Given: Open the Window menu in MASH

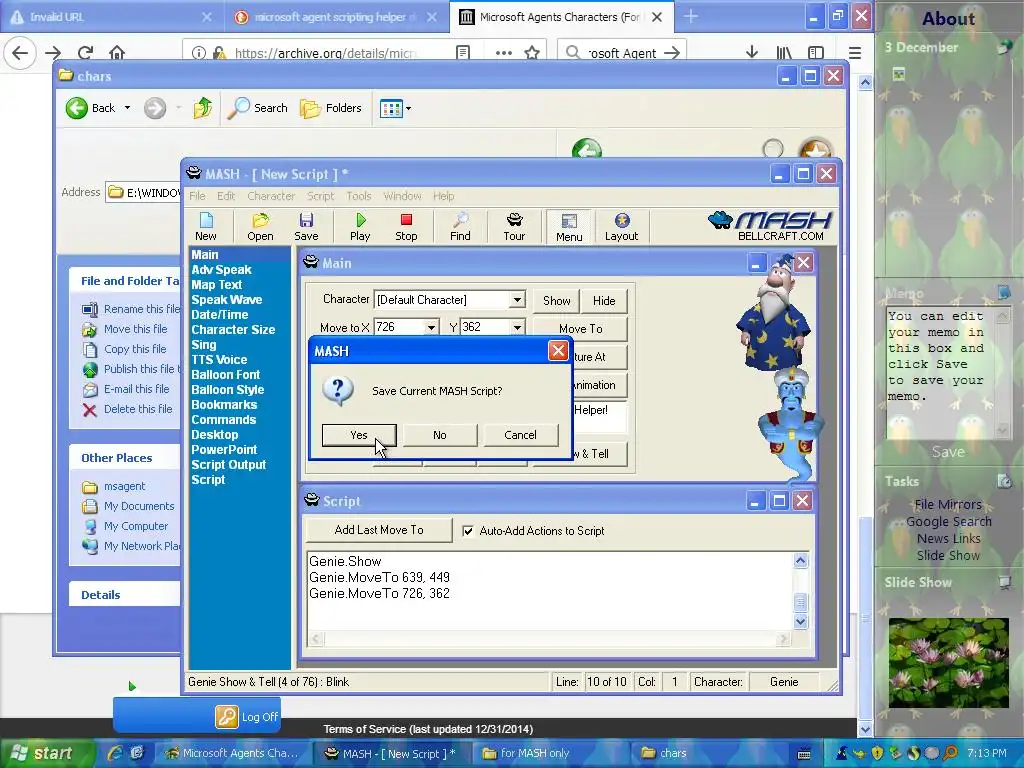Looking at the screenshot, I should tap(402, 196).
